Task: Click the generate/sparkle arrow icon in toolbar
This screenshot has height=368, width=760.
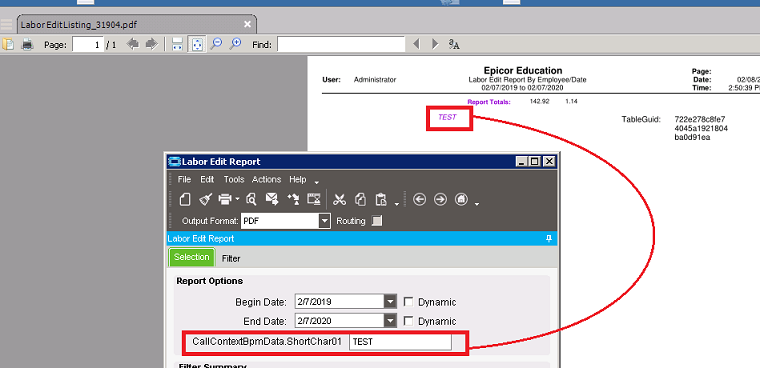Action: (x=293, y=199)
